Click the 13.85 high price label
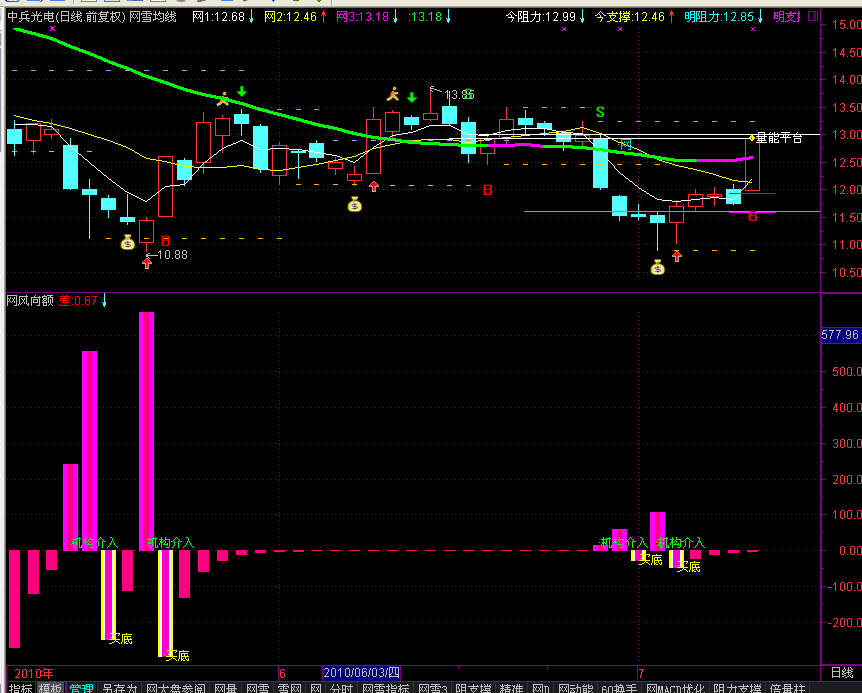The image size is (862, 693). click(459, 95)
